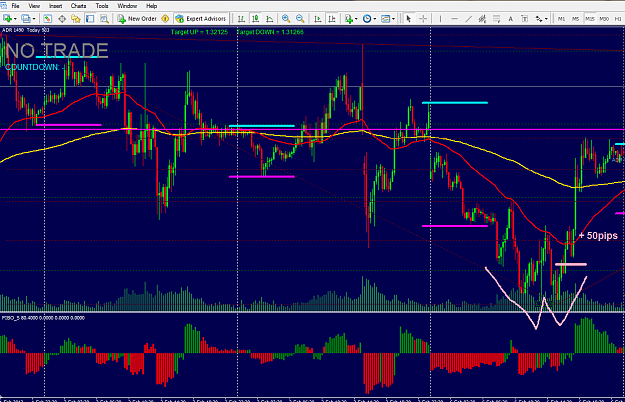The image size is (625, 402).
Task: Expand the Profiles dropdown arrow
Action: tap(34, 19)
